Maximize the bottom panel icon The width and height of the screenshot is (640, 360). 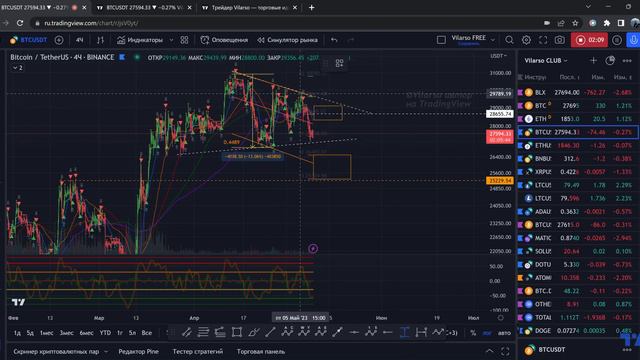(505, 351)
